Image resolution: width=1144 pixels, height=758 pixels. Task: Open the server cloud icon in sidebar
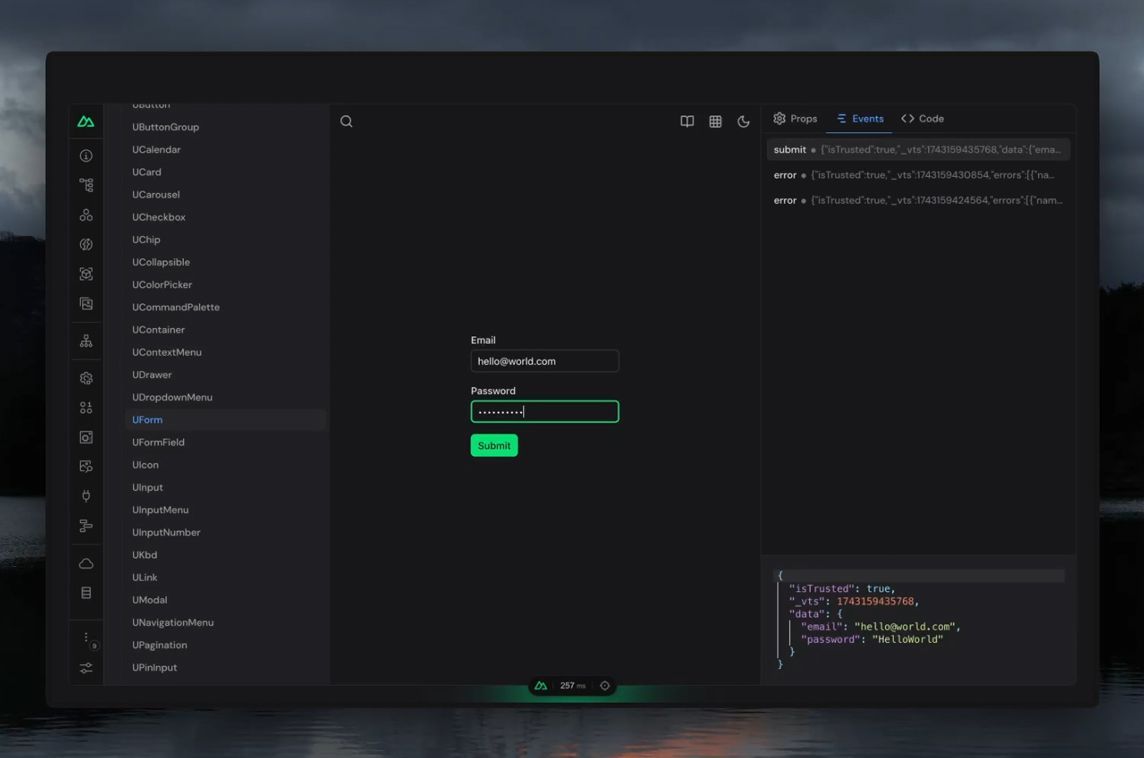pos(86,563)
